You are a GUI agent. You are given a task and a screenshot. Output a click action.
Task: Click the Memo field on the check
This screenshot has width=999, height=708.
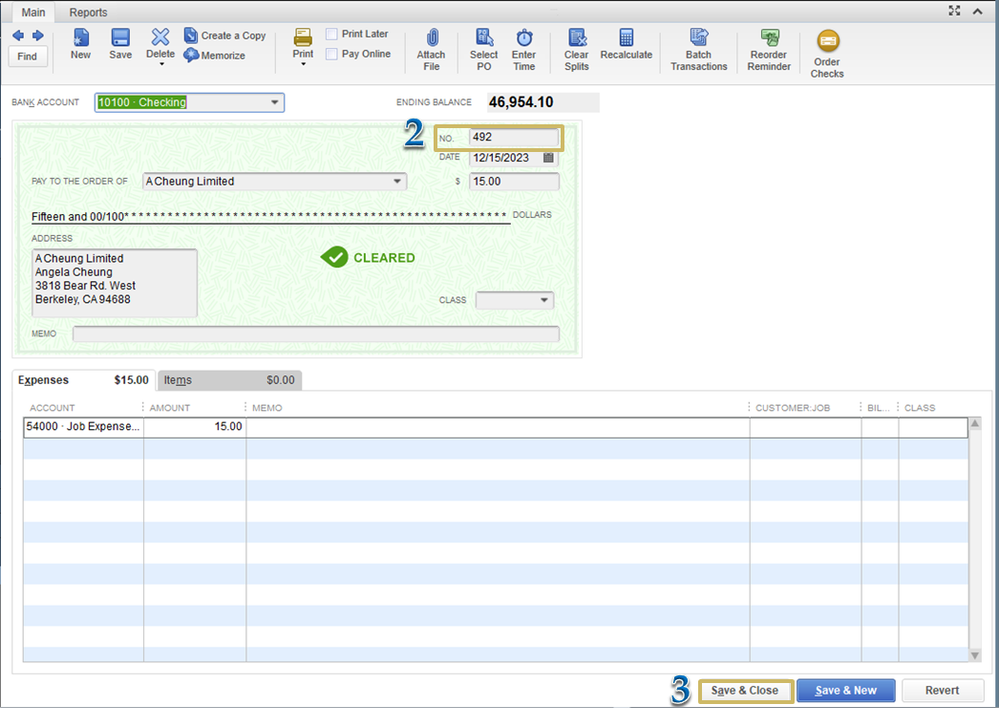click(316, 334)
